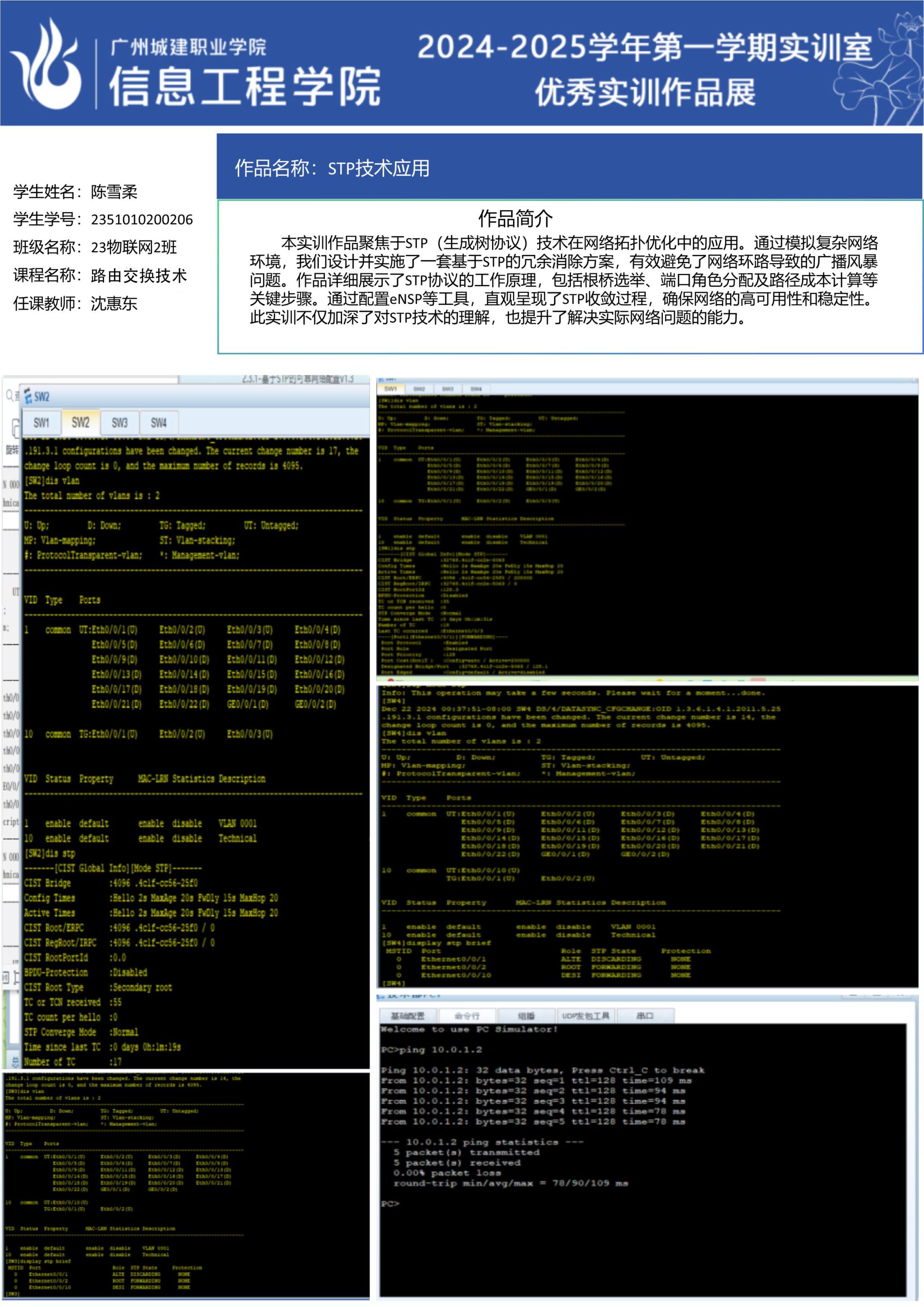Select the SW2 tab in large terminal

80,422
